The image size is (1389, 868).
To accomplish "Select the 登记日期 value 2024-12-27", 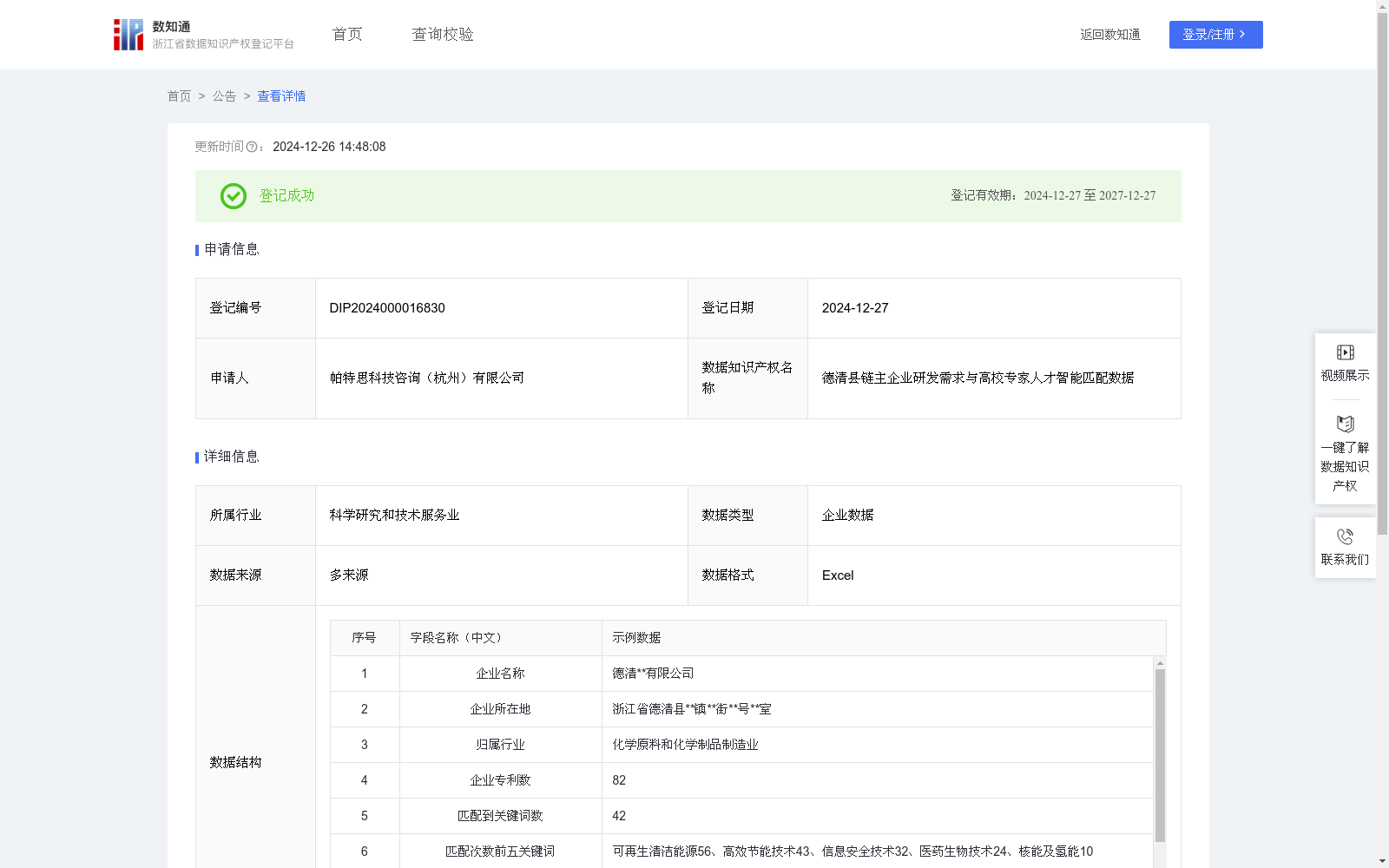I will [855, 308].
